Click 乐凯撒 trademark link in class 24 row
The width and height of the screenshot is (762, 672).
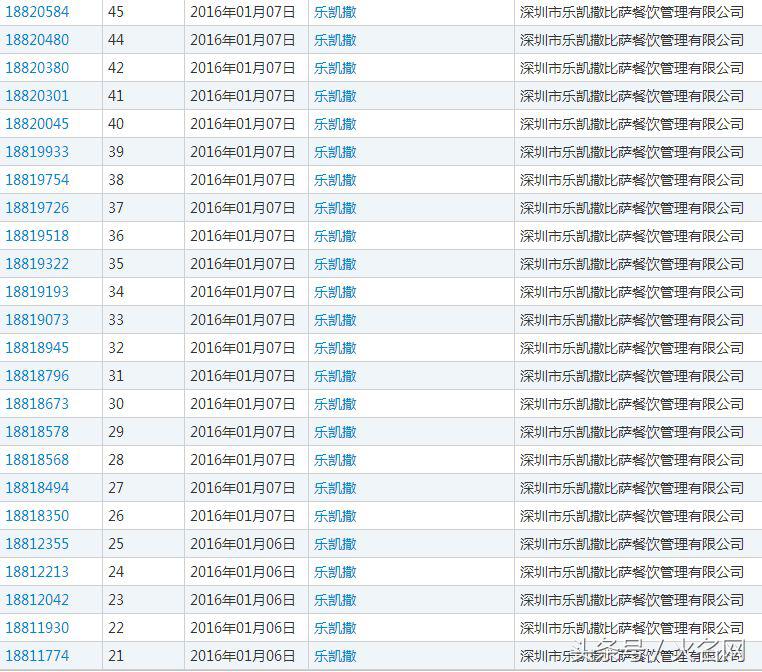[335, 572]
